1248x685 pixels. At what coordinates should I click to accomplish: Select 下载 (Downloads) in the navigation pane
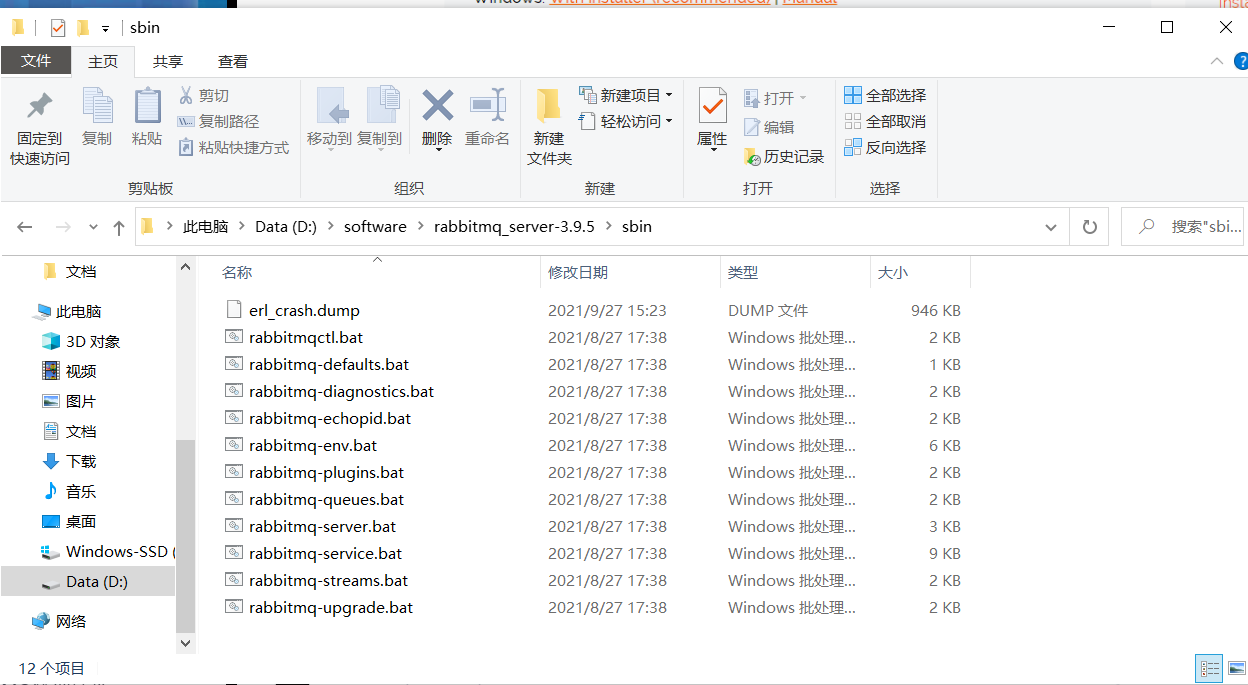(80, 461)
